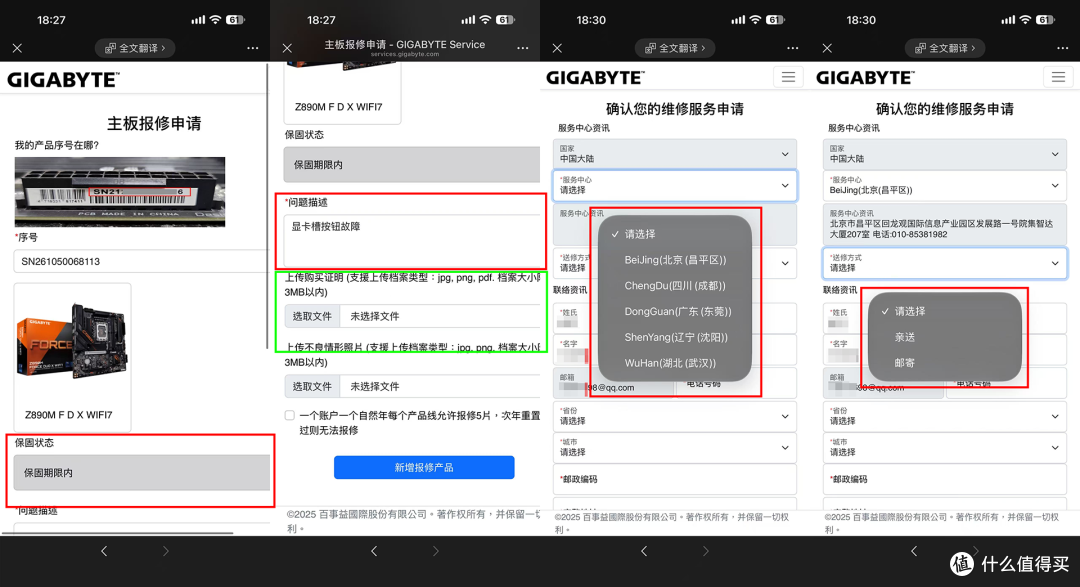Viewport: 1080px width, 587px height.
Task: Tap browser back arrow on second phone screen
Action: click(x=374, y=551)
